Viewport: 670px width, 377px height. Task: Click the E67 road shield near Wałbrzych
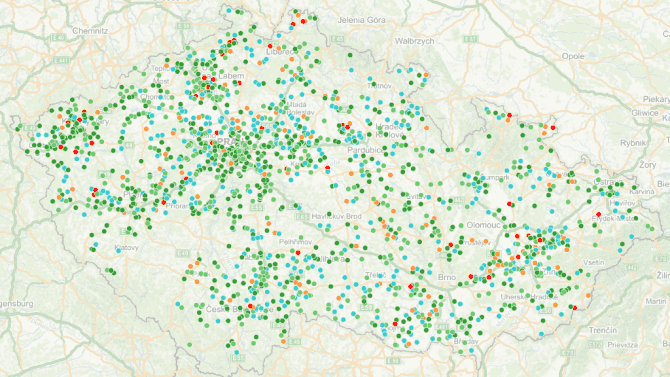470,39
